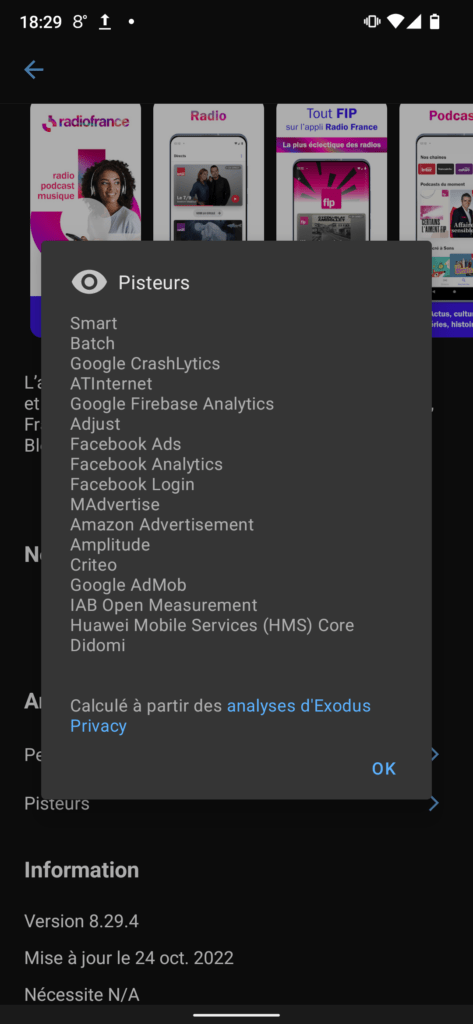Select the Google Firebase Analytics tracker entry
473x1024 pixels.
[172, 404]
